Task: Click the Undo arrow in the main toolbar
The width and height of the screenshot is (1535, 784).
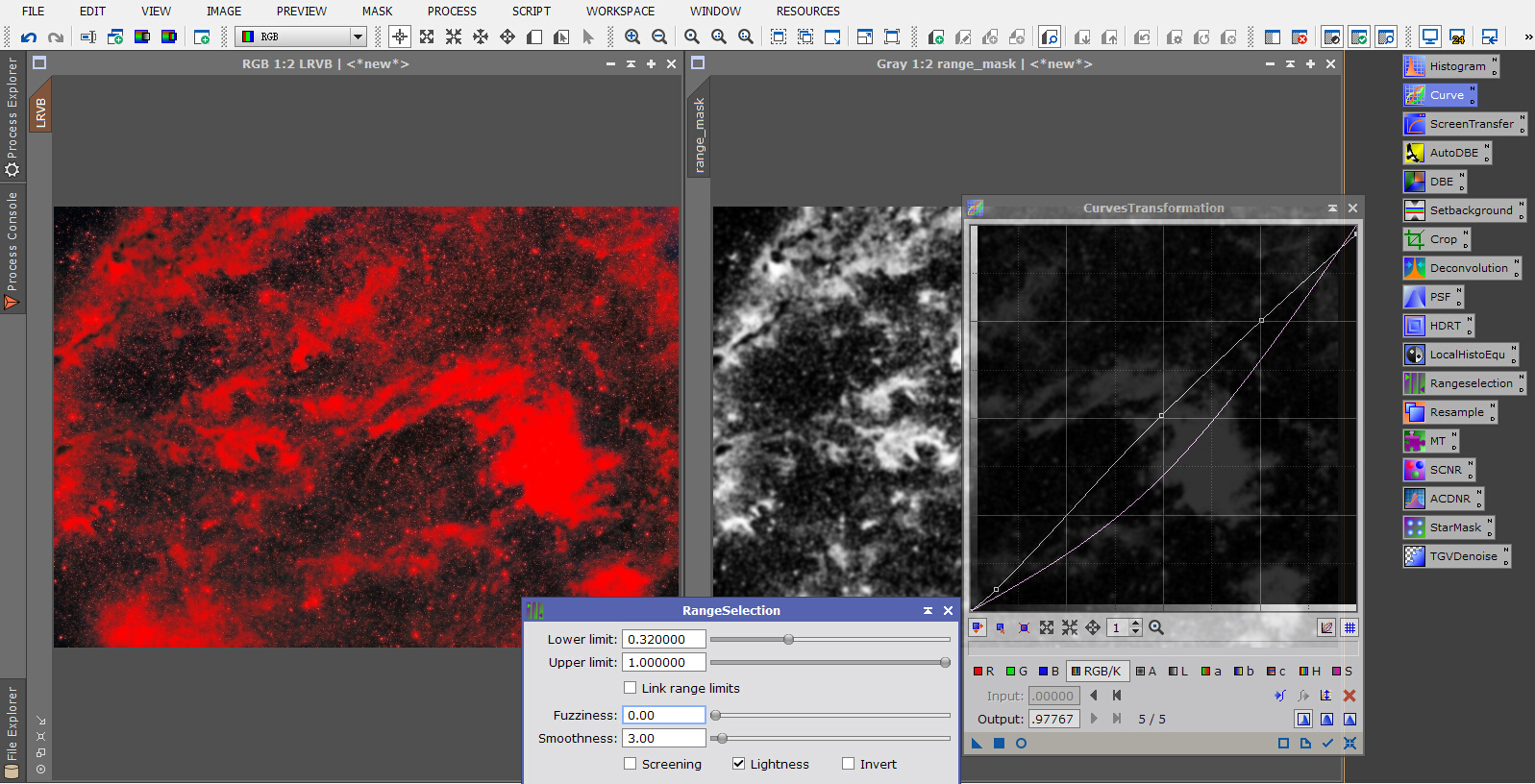Action: (29, 37)
